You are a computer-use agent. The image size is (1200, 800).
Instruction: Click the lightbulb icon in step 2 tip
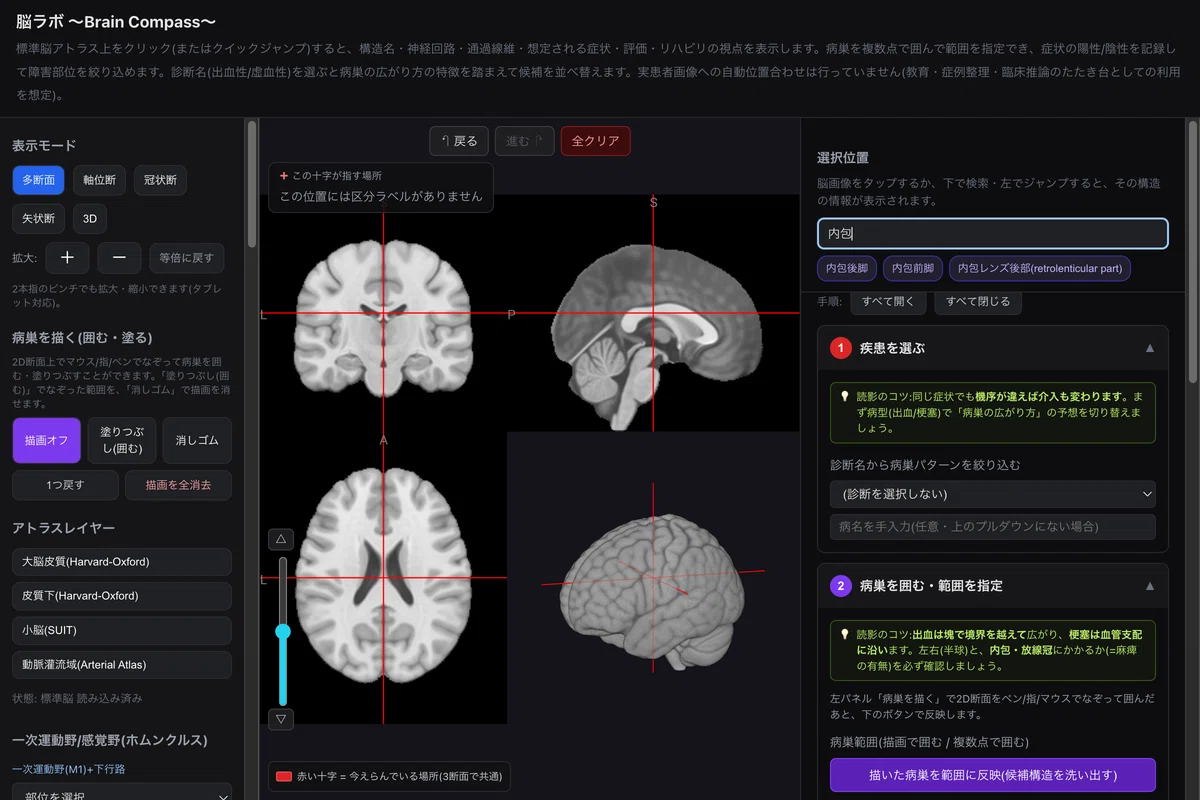(845, 634)
